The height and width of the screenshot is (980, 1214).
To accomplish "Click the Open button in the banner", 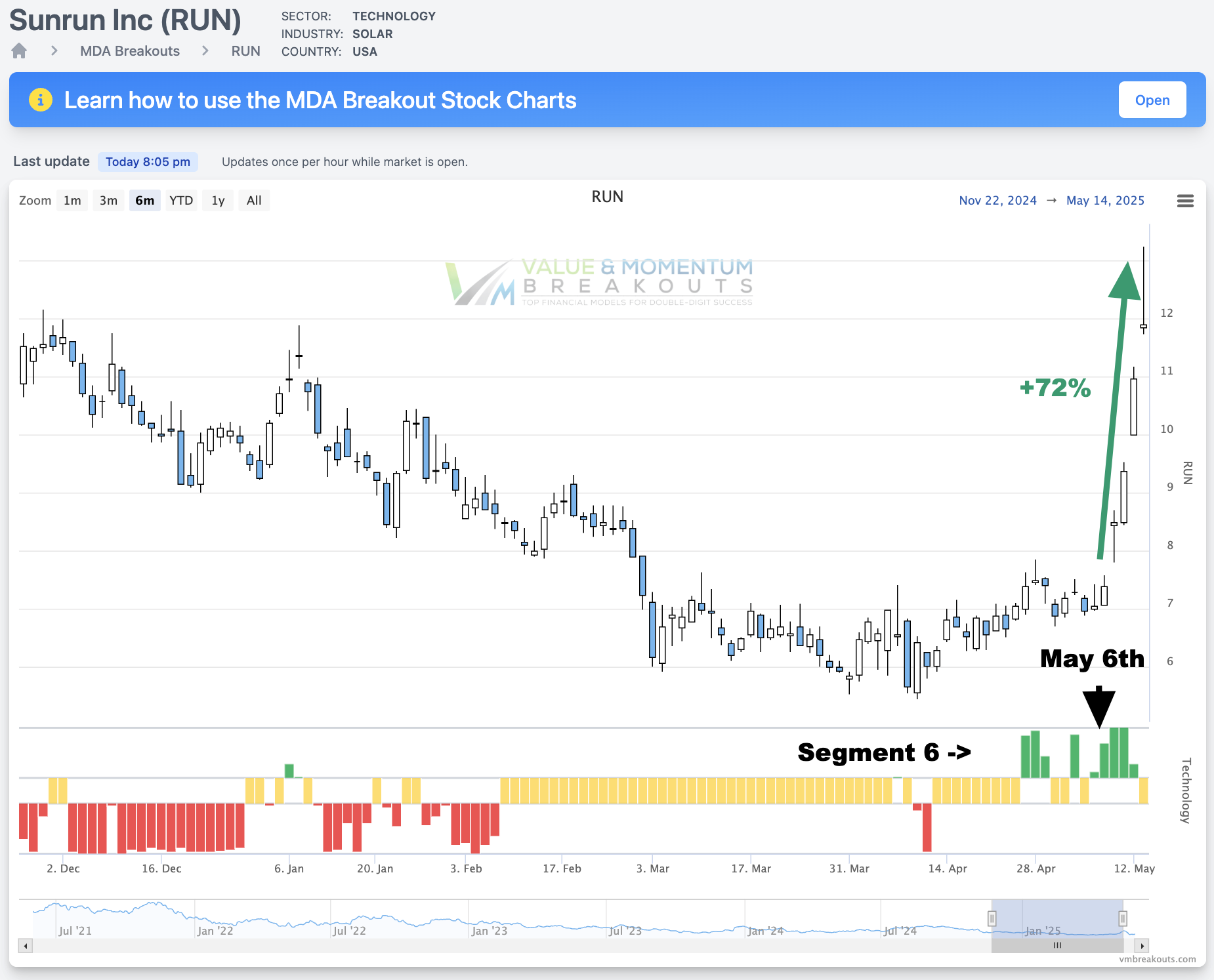I will point(1152,100).
